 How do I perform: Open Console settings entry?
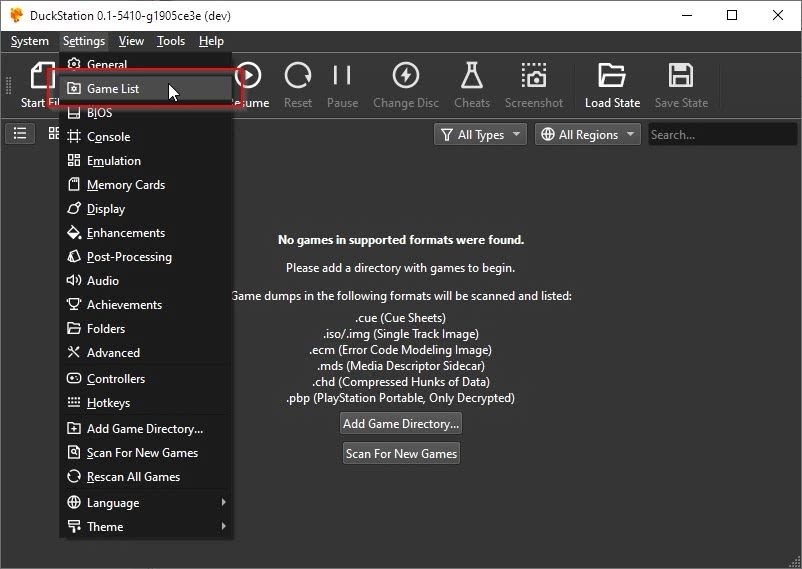click(146, 137)
